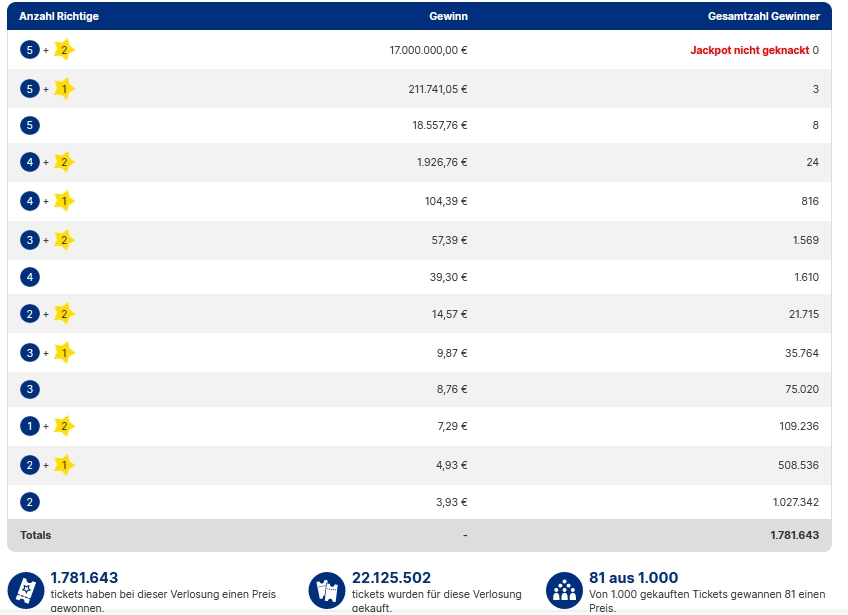This screenshot has width=848, height=615.
Task: Click the blue 3 ball in the 9,87 € row
Action: pyautogui.click(x=30, y=353)
